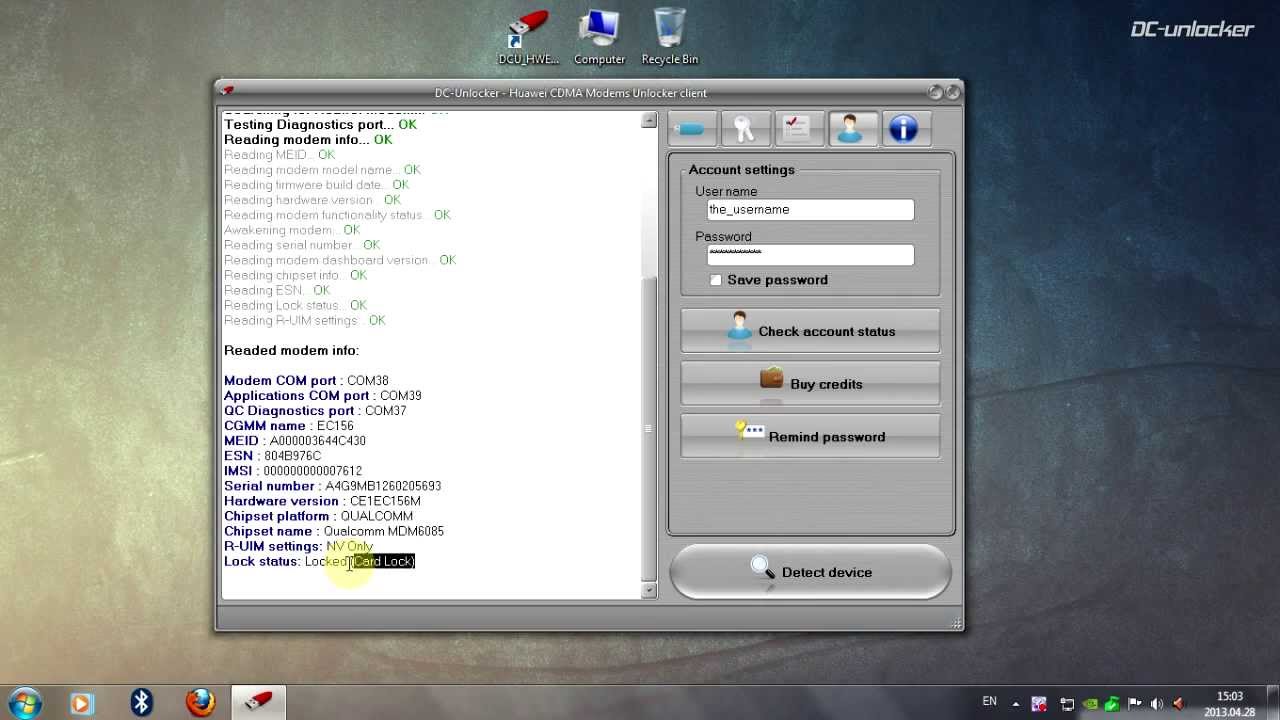This screenshot has height=720, width=1280.
Task: Click DC-Unlocker taskbar button
Action: coord(259,703)
